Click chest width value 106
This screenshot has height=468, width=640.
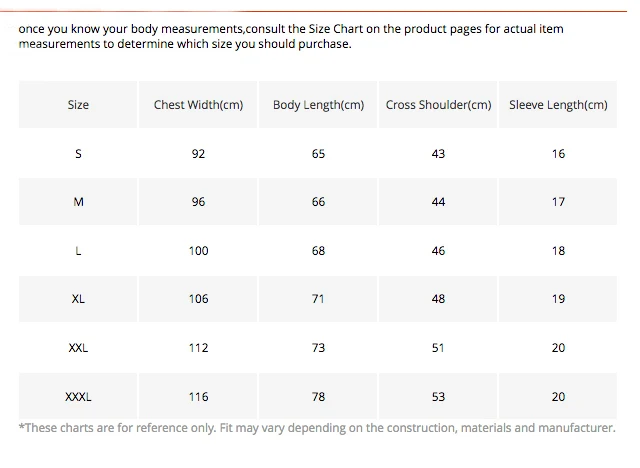[198, 299]
